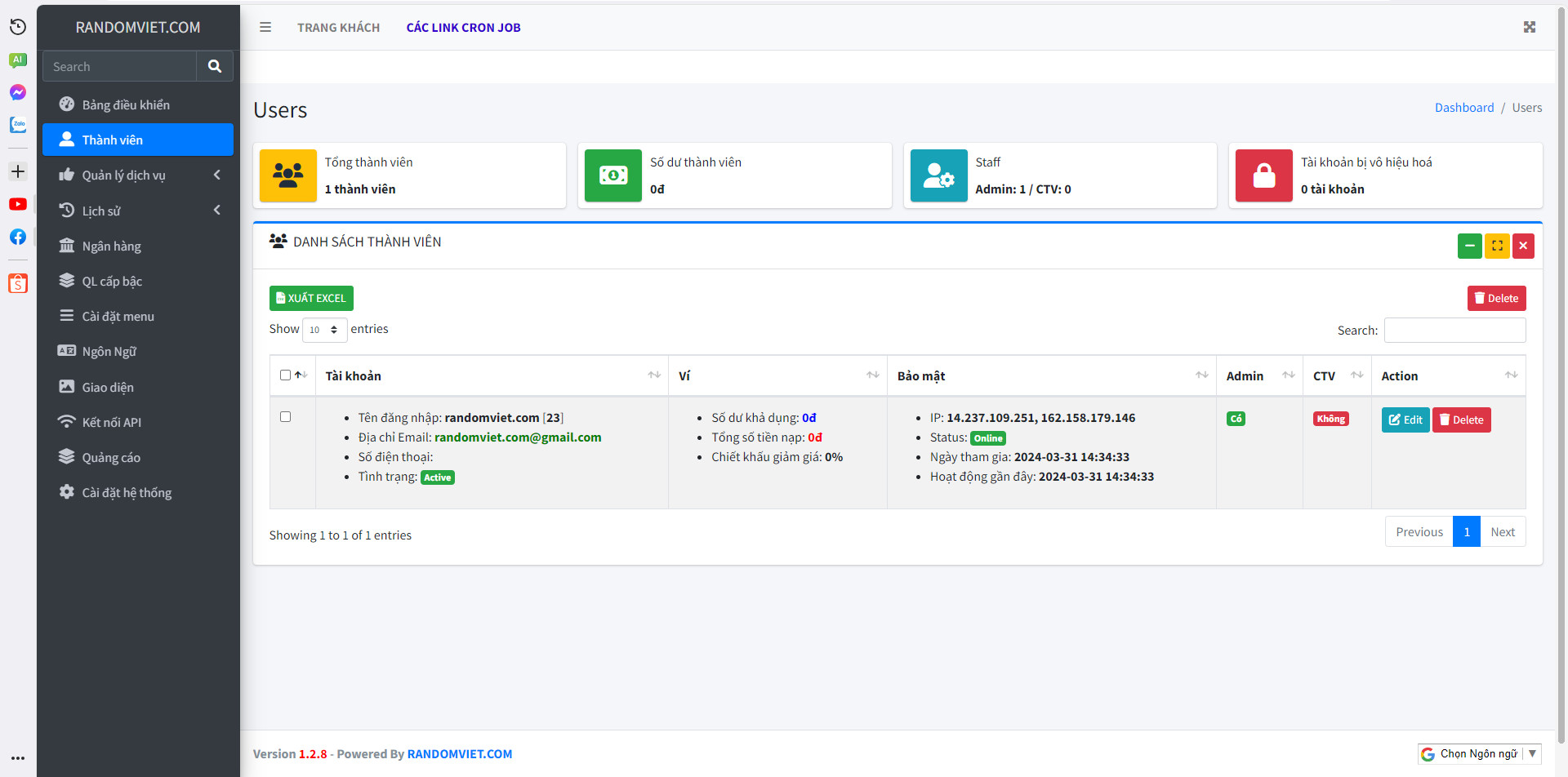1568x777 pixels.
Task: Open Cài đặt hệ thống in the sidebar
Action: coord(138,492)
